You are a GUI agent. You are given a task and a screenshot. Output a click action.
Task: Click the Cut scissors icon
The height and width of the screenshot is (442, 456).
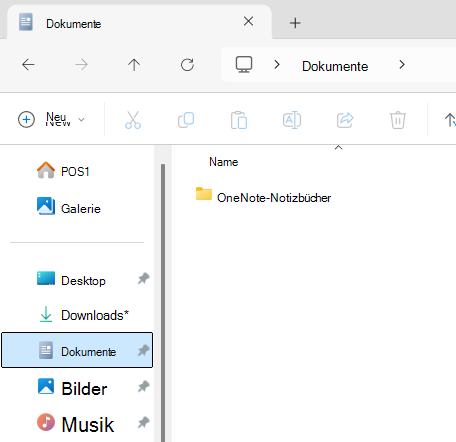(x=133, y=120)
